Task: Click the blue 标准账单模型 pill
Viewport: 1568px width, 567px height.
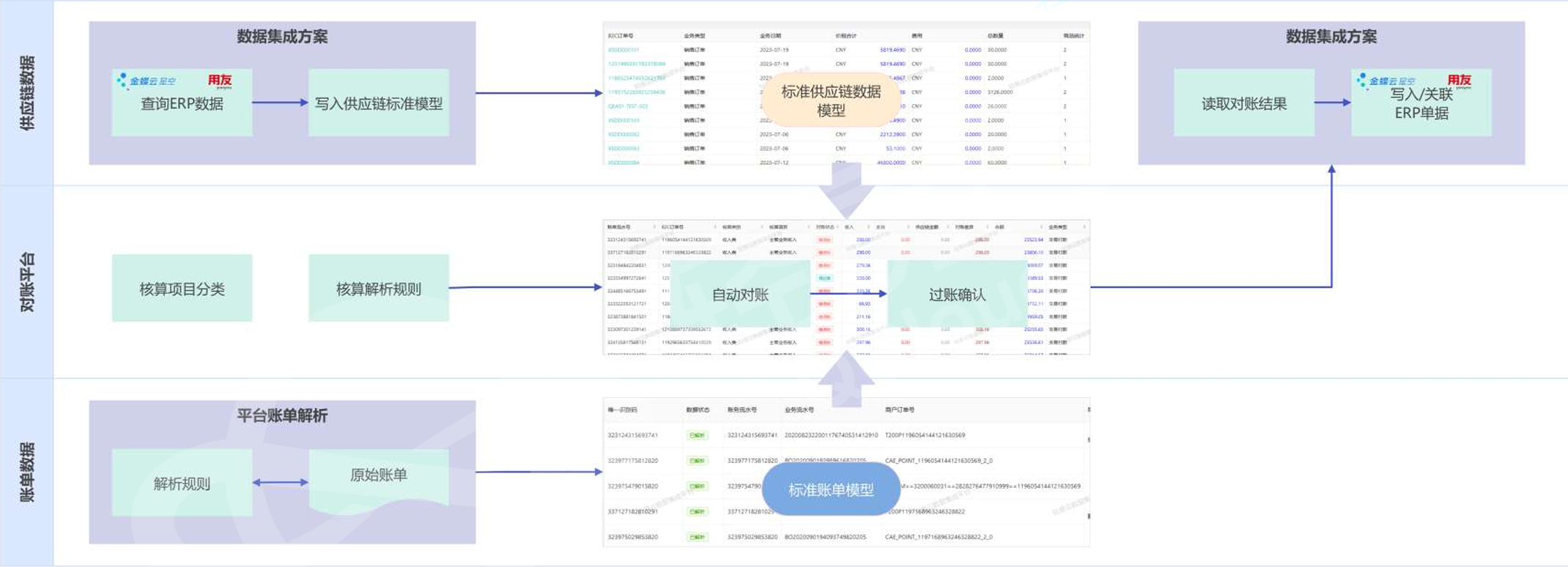Action: click(831, 489)
